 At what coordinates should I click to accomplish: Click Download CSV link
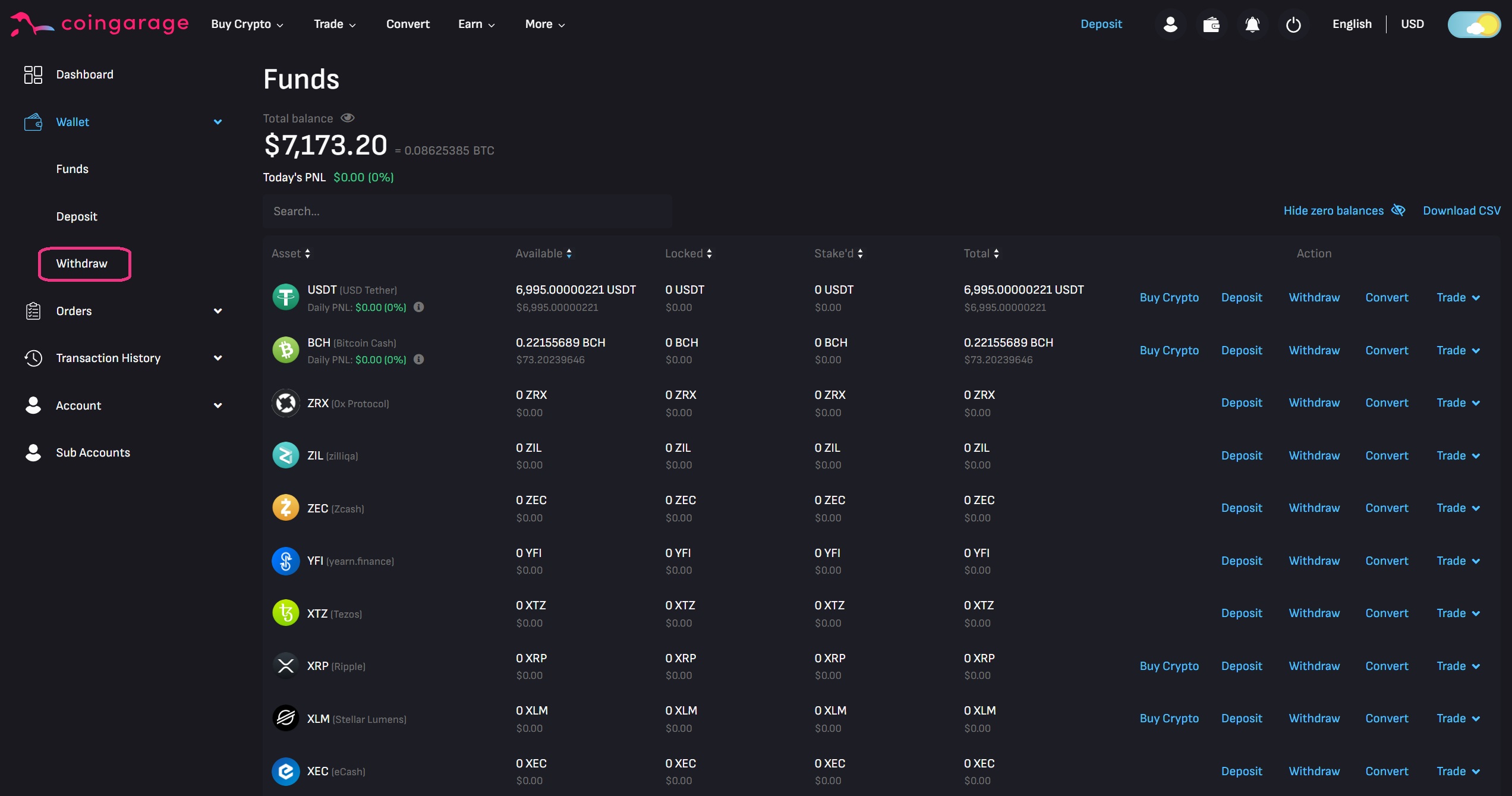[x=1461, y=210]
